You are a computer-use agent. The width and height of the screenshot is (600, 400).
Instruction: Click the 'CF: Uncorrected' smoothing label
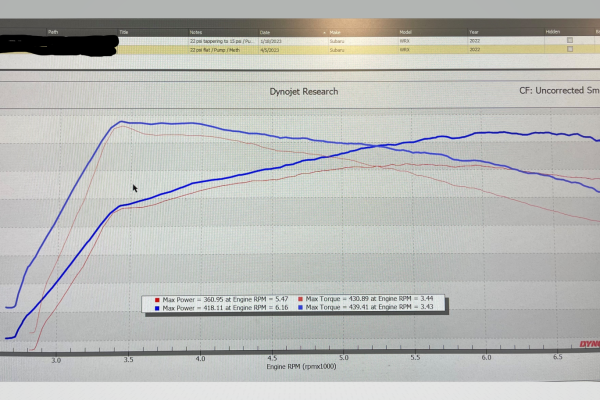[559, 90]
